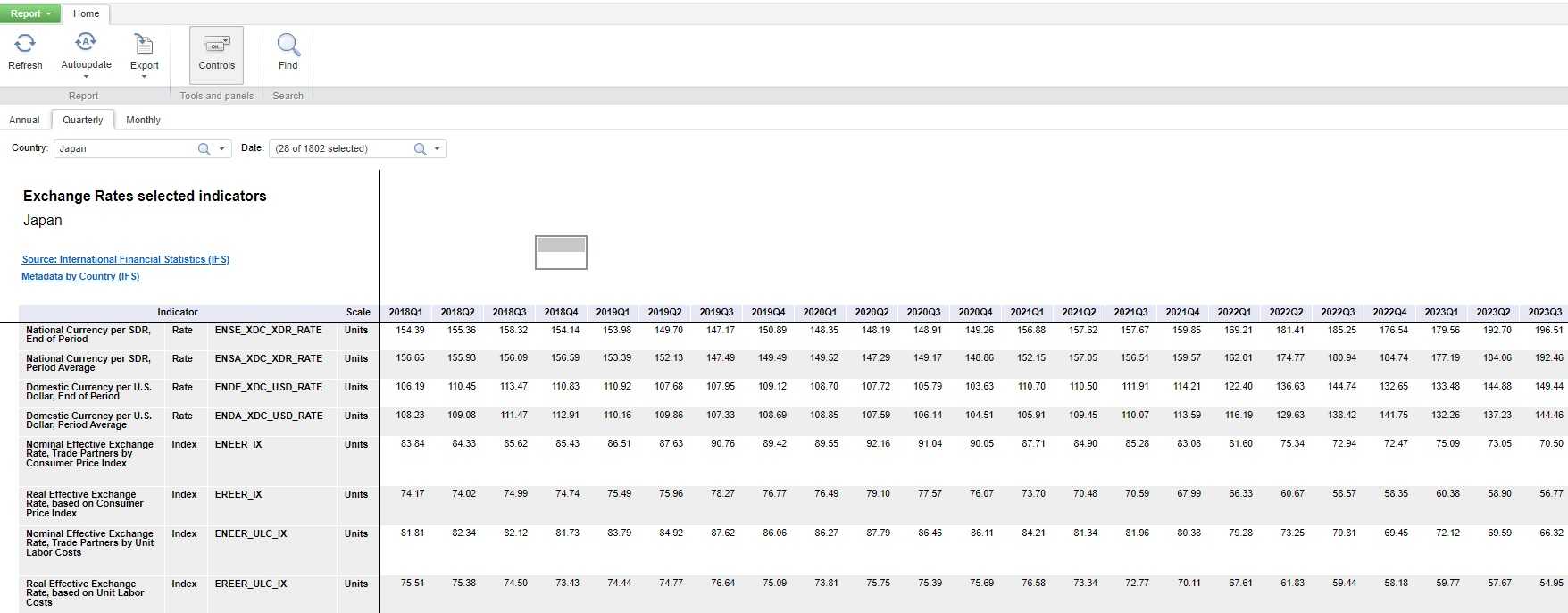Click the gray placeholder box above the table
Image resolution: width=1568 pixels, height=613 pixels.
pyautogui.click(x=561, y=252)
